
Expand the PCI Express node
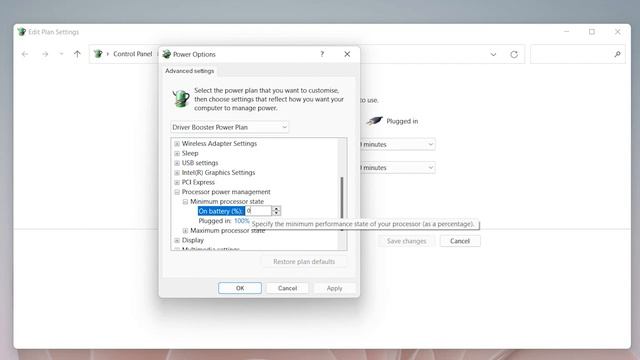(x=177, y=182)
